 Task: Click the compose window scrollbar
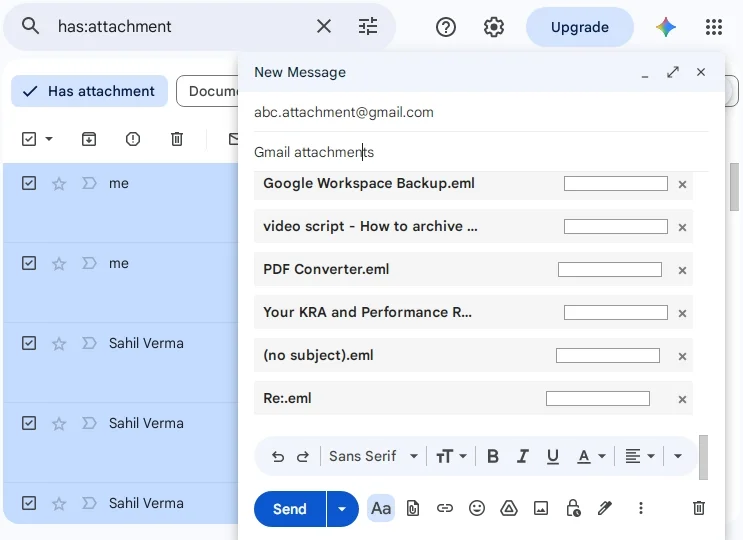coord(703,458)
